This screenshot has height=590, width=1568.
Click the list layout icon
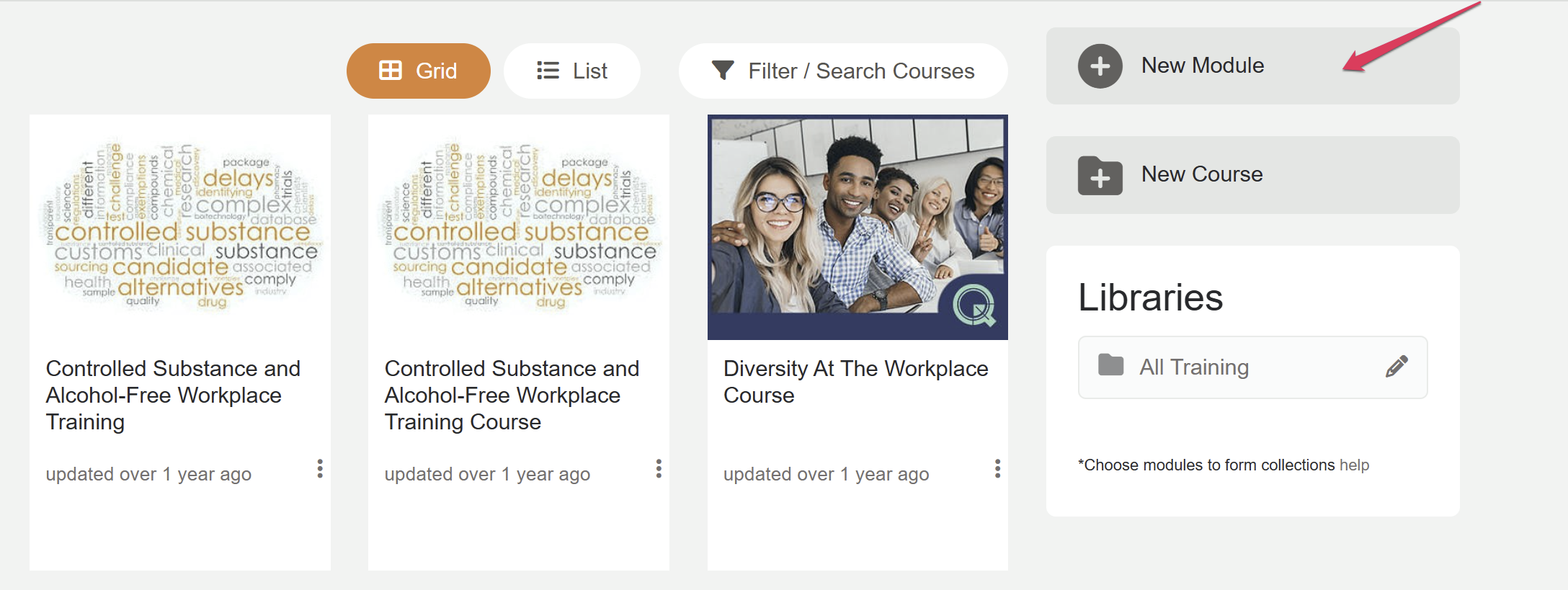[548, 71]
